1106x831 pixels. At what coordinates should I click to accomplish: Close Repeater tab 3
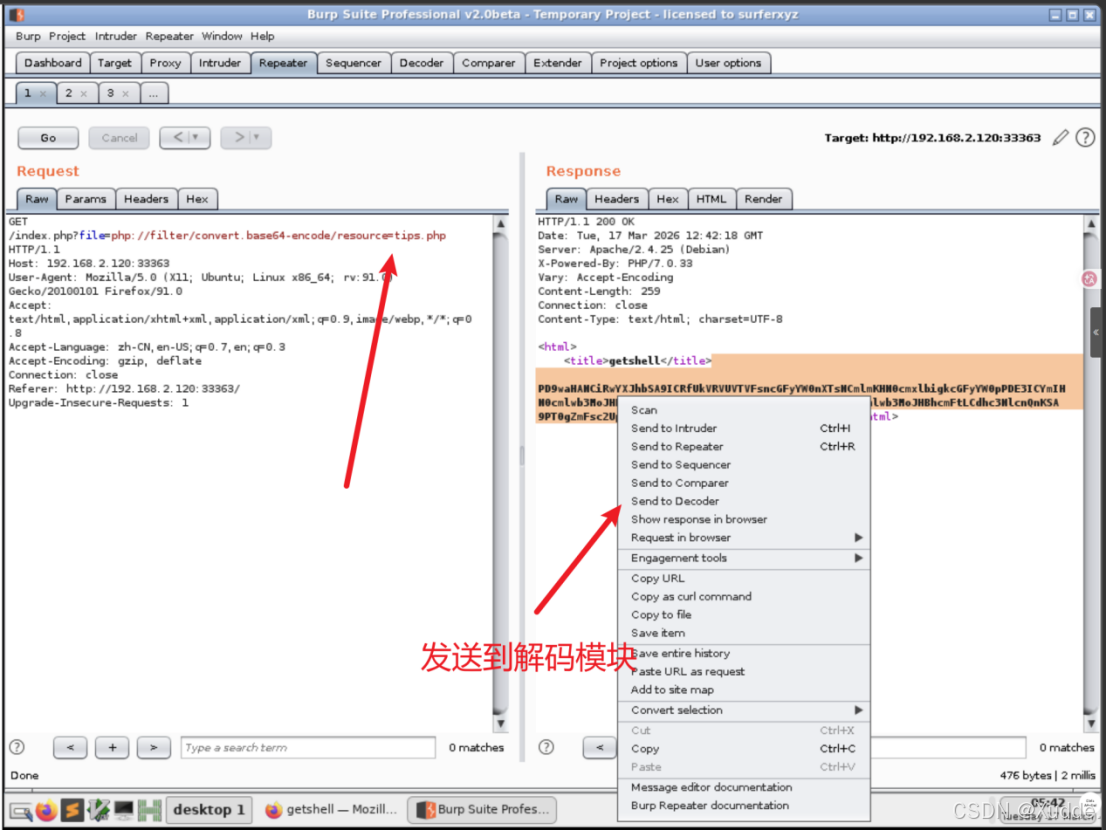point(126,93)
